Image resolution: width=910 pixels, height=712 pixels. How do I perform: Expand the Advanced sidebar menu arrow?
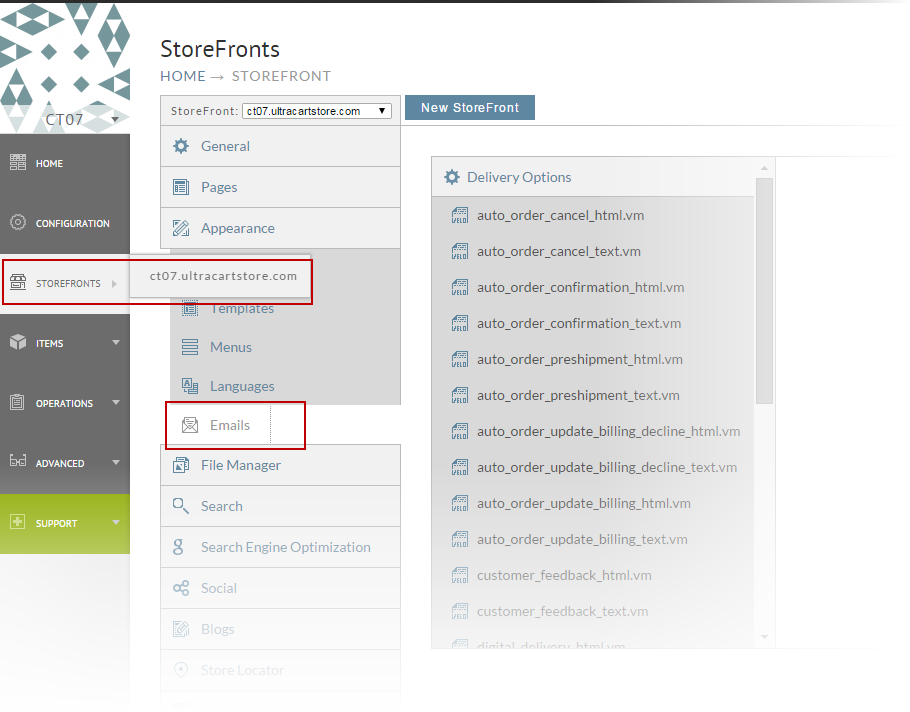click(x=115, y=462)
